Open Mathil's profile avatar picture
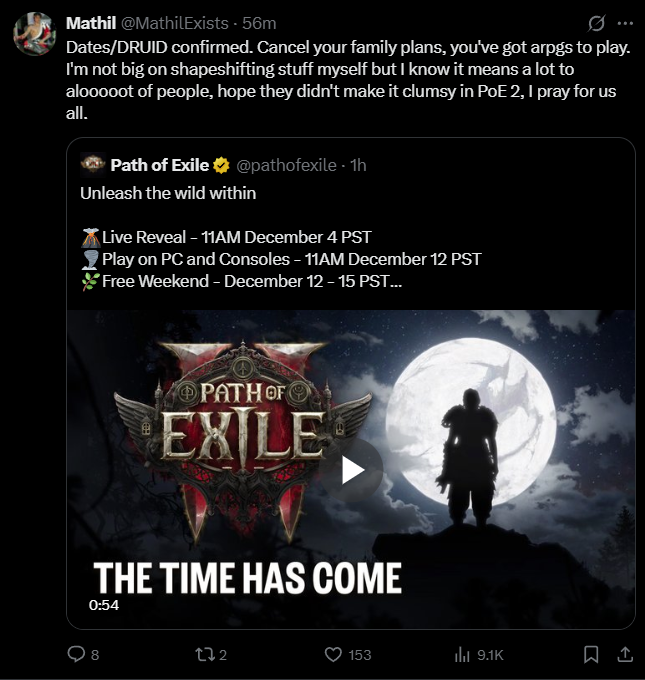The width and height of the screenshot is (645, 680). click(33, 33)
